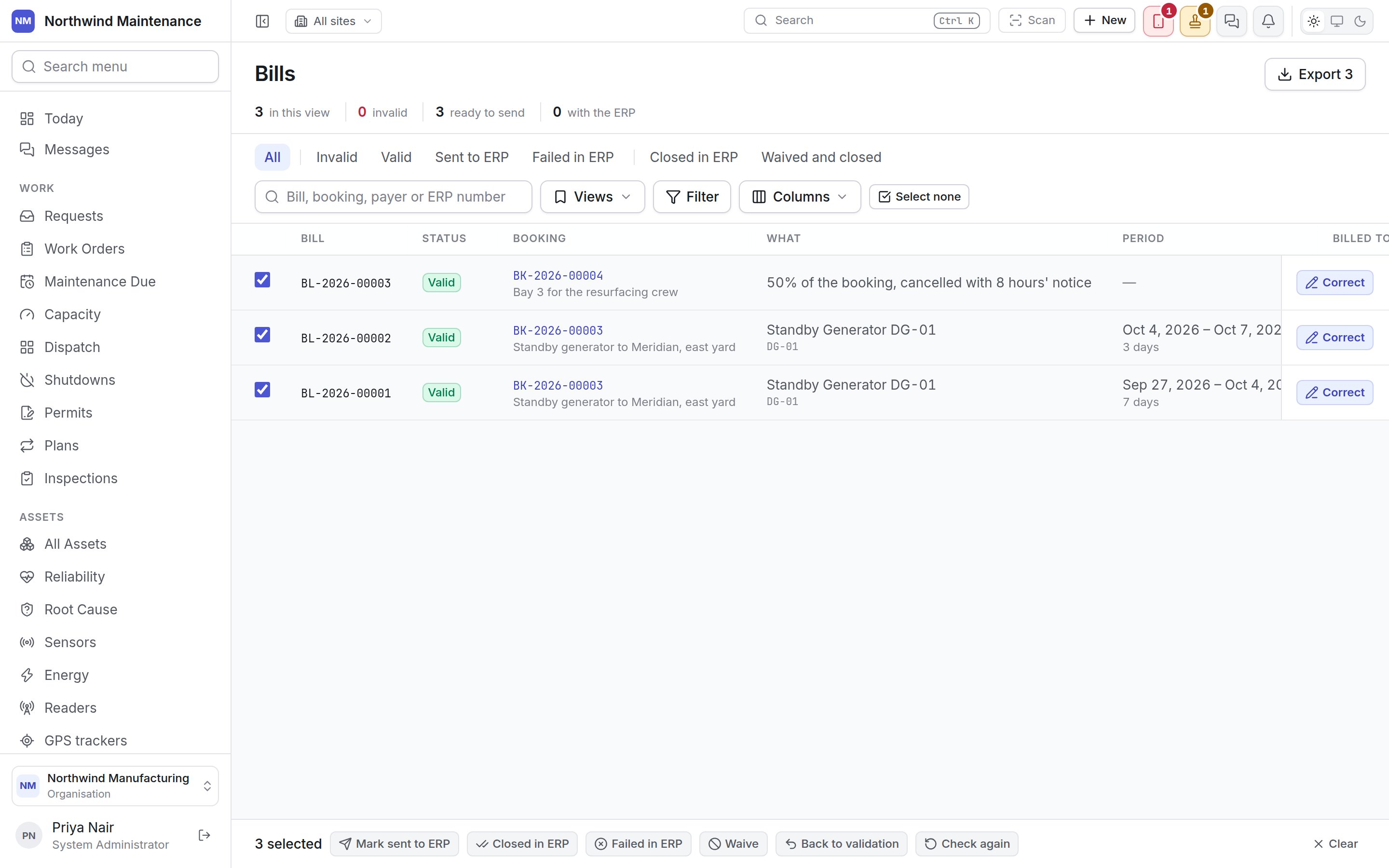Open the red device alerts icon

pos(1158,21)
